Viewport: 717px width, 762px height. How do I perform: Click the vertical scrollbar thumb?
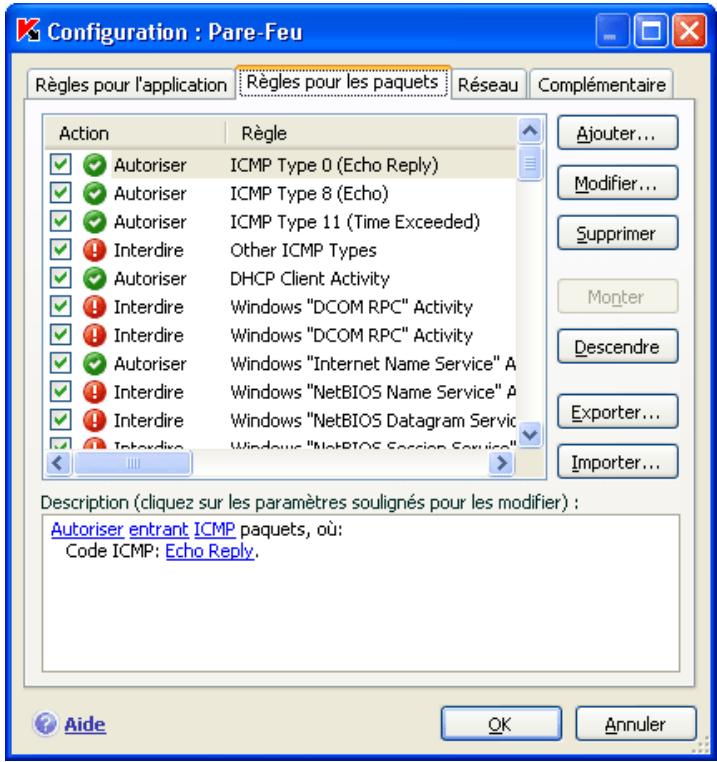(530, 162)
